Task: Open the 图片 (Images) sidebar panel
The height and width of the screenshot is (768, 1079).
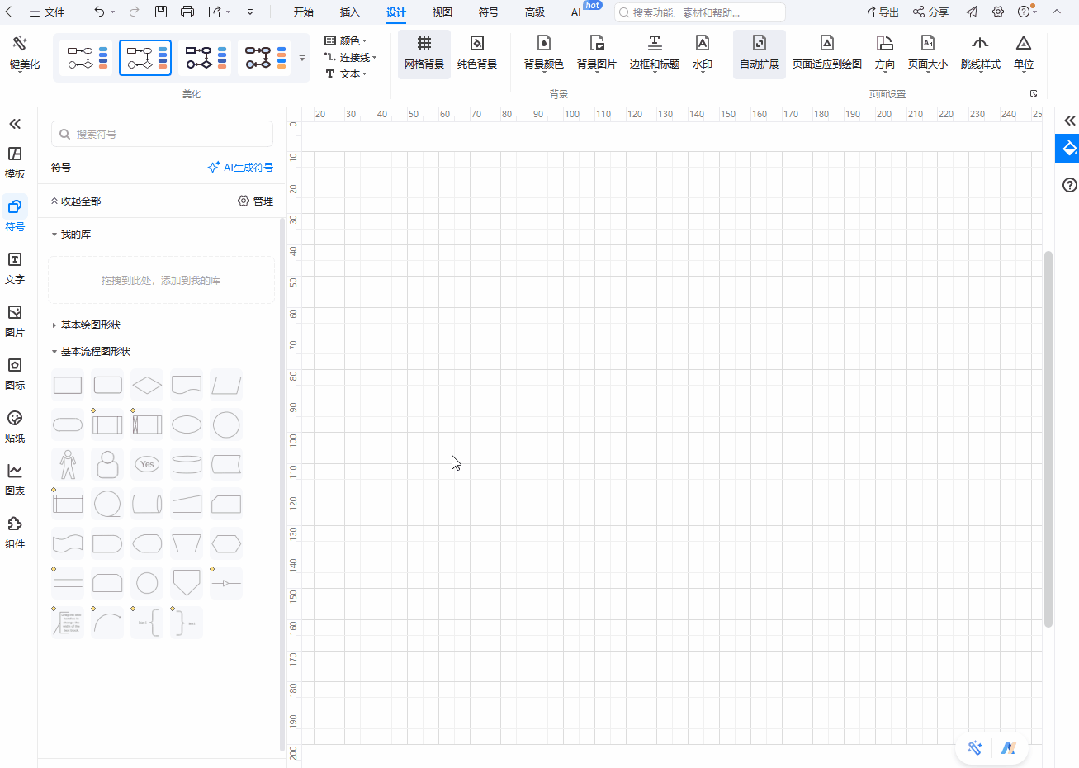Action: coord(15,319)
